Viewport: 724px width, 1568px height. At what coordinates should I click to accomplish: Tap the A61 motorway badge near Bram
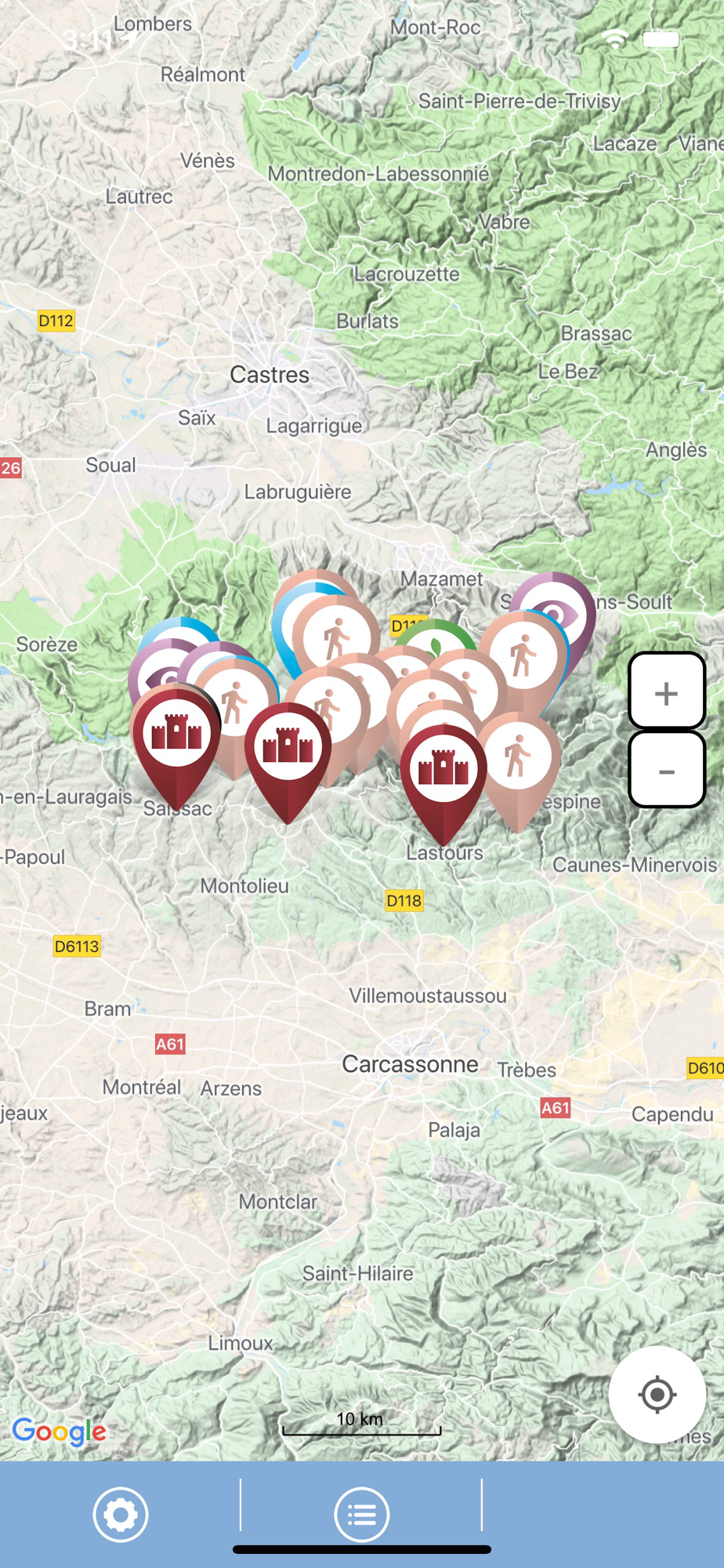[170, 1044]
